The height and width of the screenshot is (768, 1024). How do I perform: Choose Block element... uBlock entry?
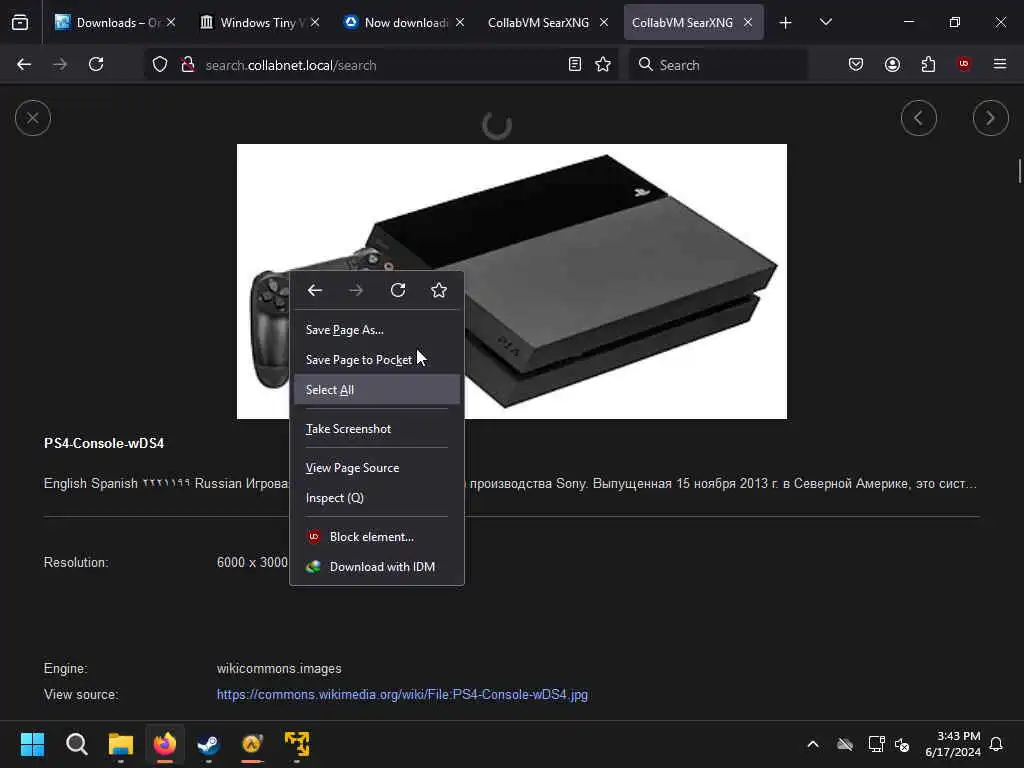(x=377, y=537)
